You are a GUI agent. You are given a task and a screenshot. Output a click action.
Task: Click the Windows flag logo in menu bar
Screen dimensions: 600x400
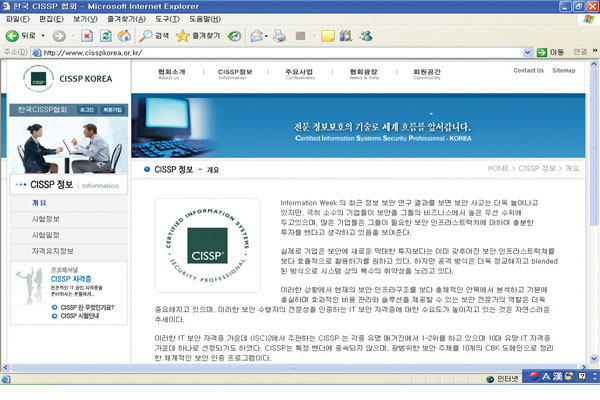click(x=589, y=19)
